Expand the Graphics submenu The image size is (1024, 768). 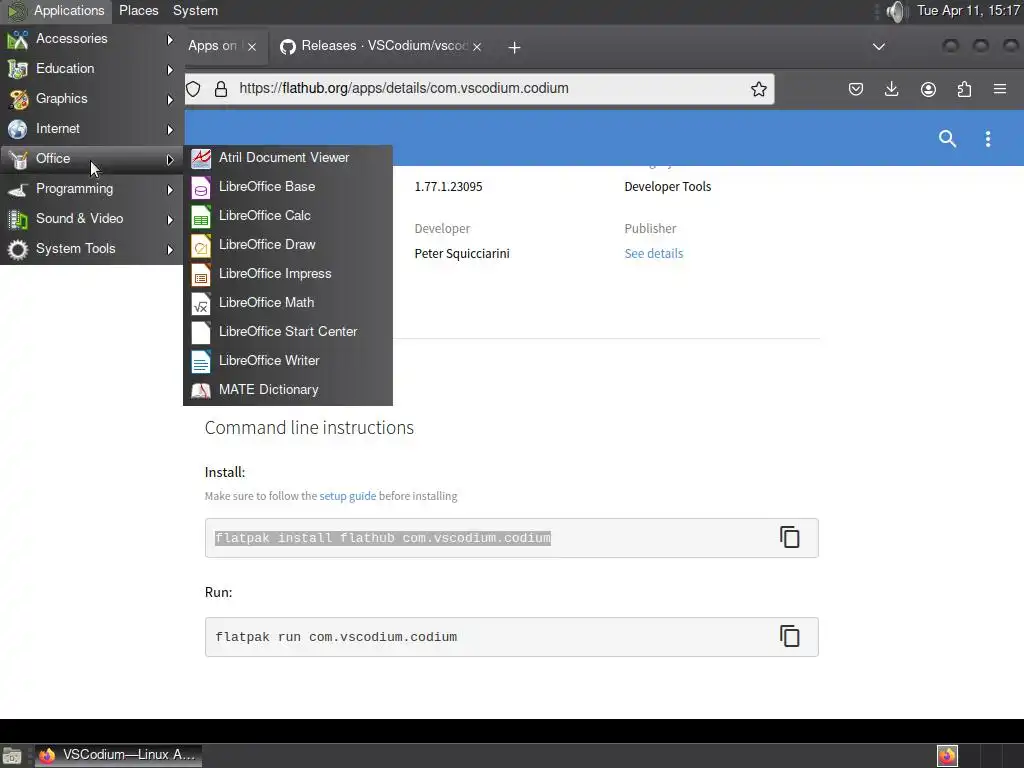pyautogui.click(x=91, y=99)
